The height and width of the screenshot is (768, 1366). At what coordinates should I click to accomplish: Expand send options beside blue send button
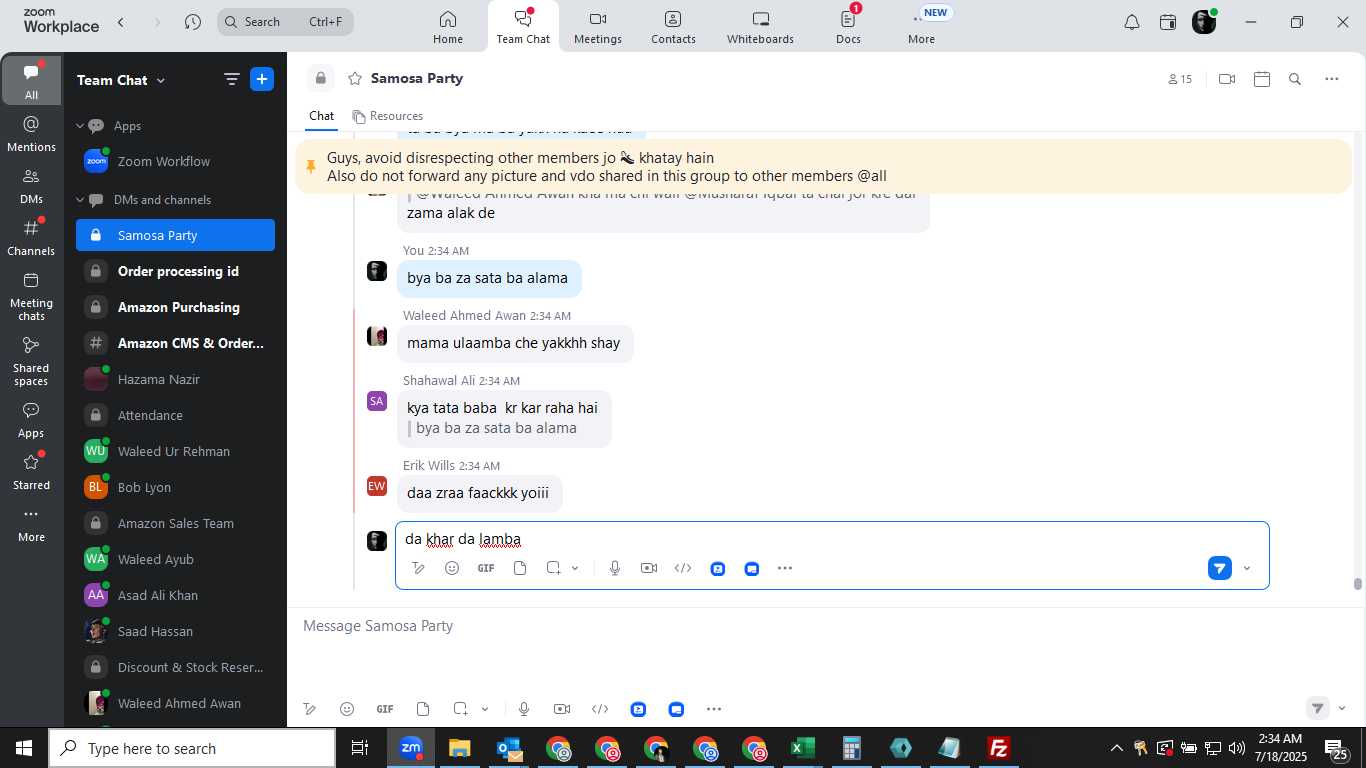pyautogui.click(x=1246, y=568)
